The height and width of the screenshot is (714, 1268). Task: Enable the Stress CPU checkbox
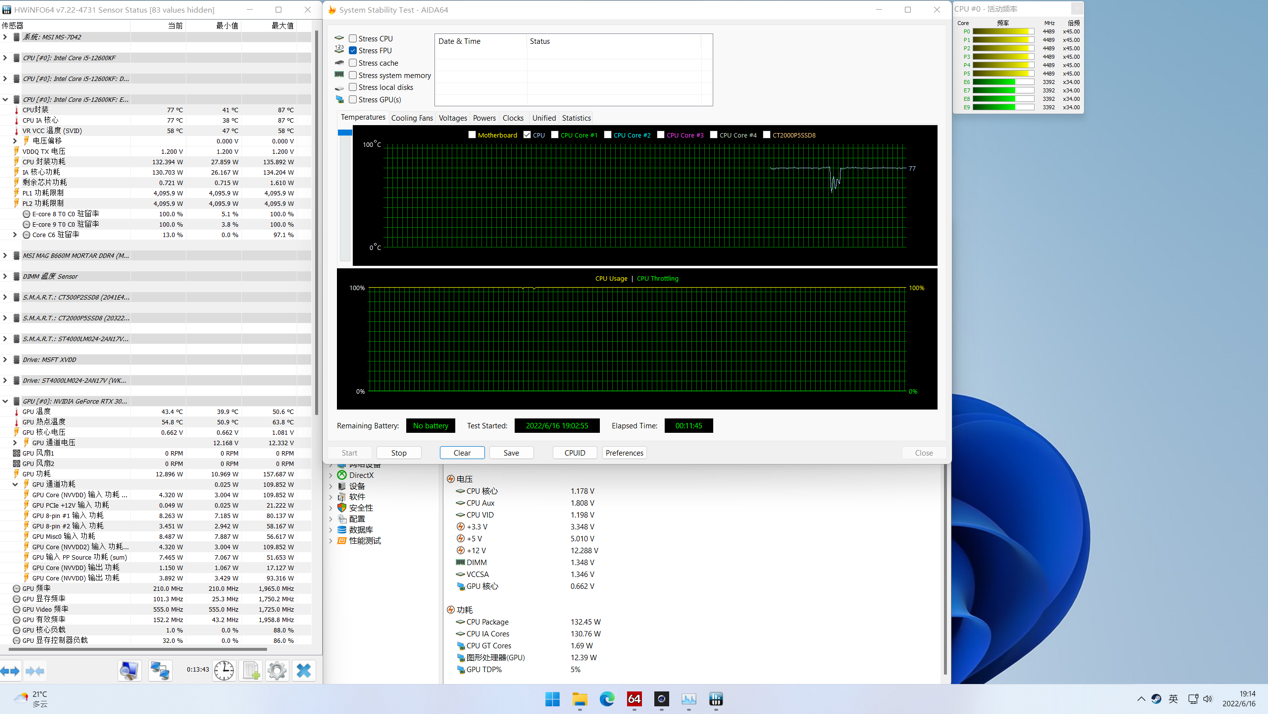[x=353, y=38]
